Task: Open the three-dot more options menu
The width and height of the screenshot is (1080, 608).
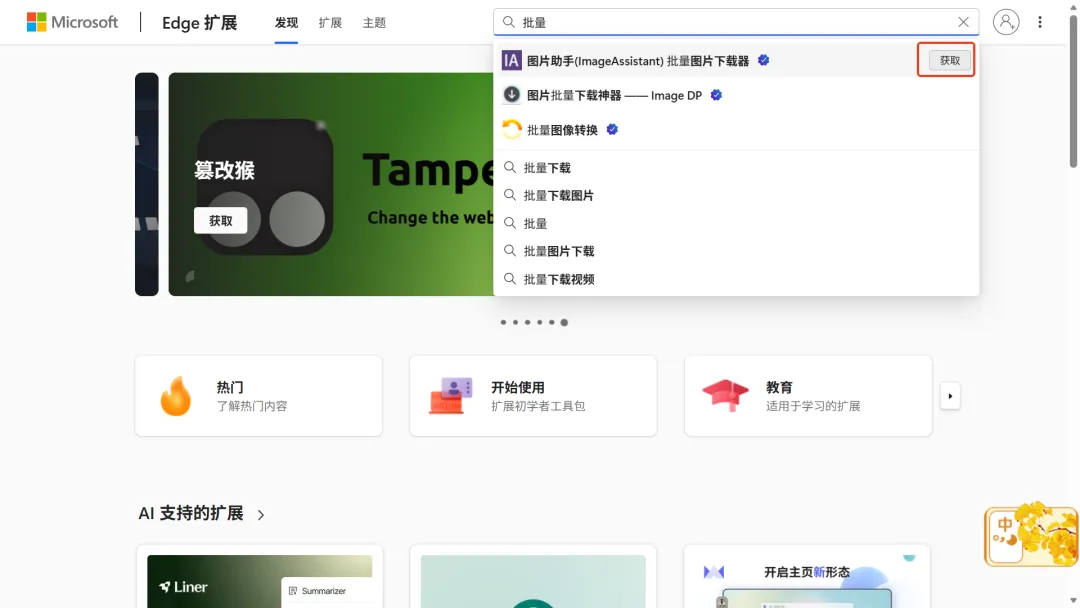Action: (1040, 22)
